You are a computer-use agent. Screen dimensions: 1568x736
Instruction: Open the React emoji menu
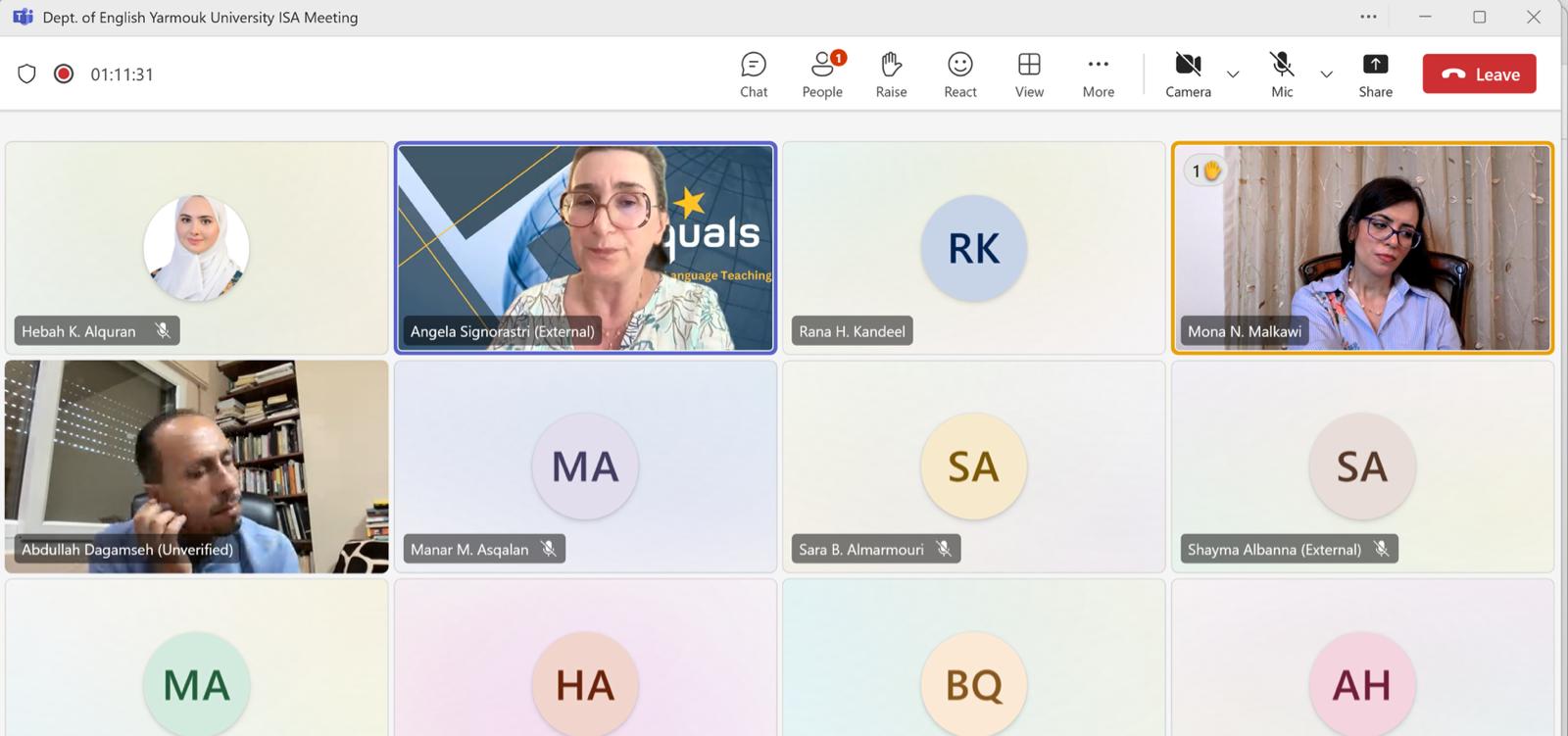point(960,74)
